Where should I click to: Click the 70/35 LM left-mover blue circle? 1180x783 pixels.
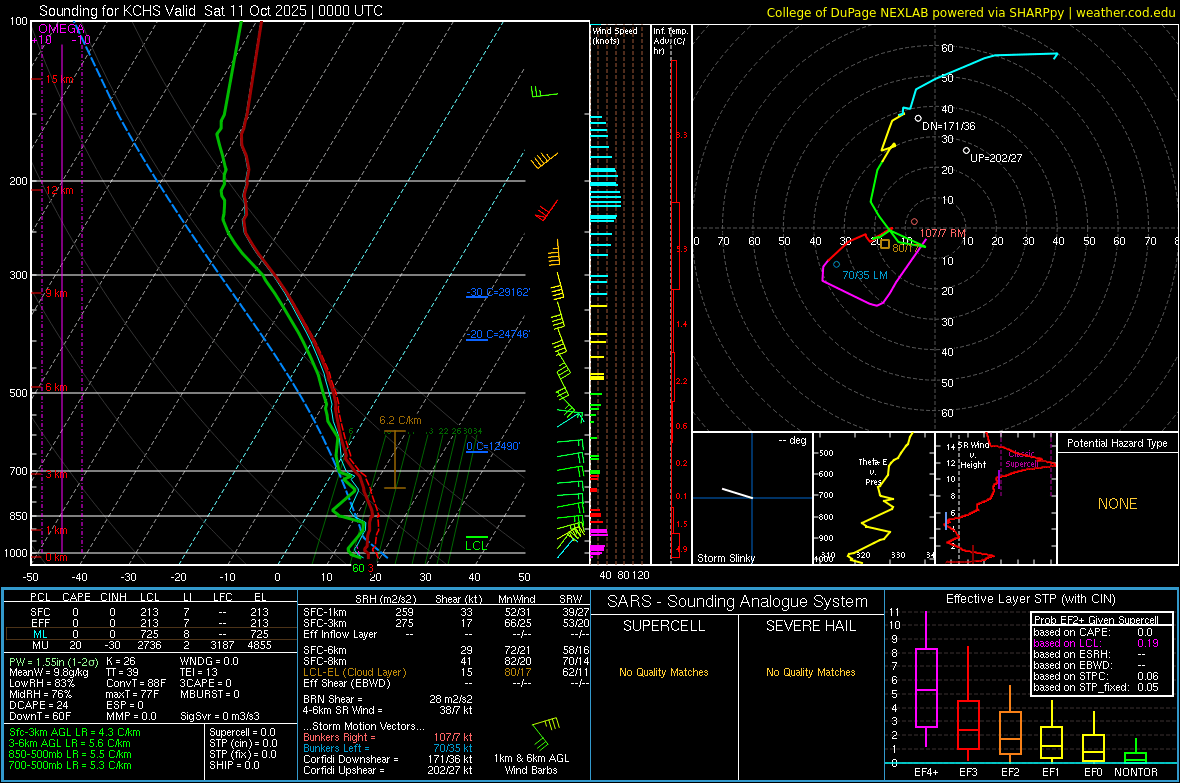[x=836, y=264]
